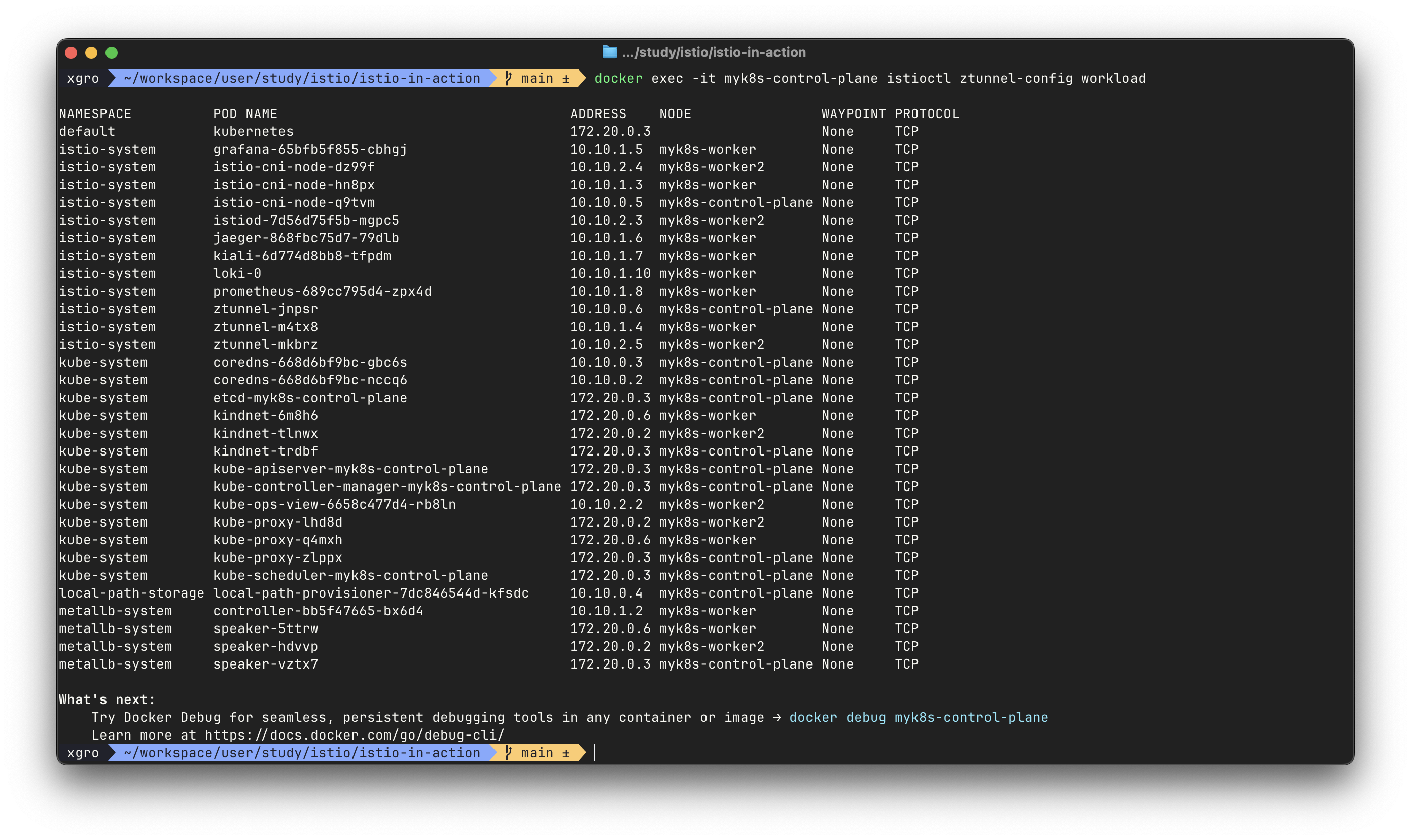Click the local-path-storage namespace cell
Image resolution: width=1411 pixels, height=840 pixels.
coord(131,593)
